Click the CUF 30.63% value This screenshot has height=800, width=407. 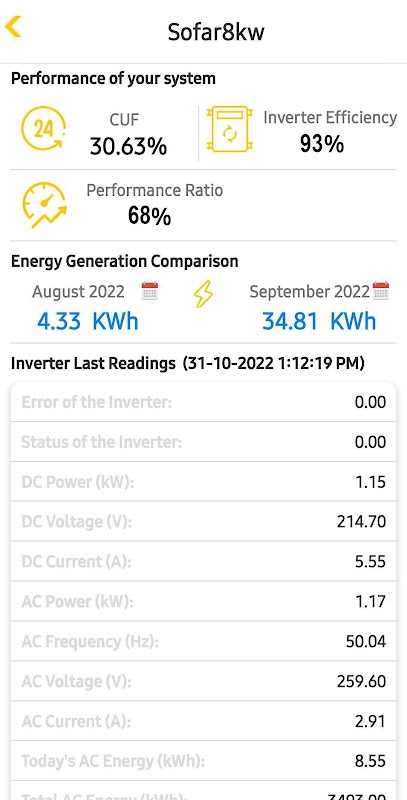129,147
